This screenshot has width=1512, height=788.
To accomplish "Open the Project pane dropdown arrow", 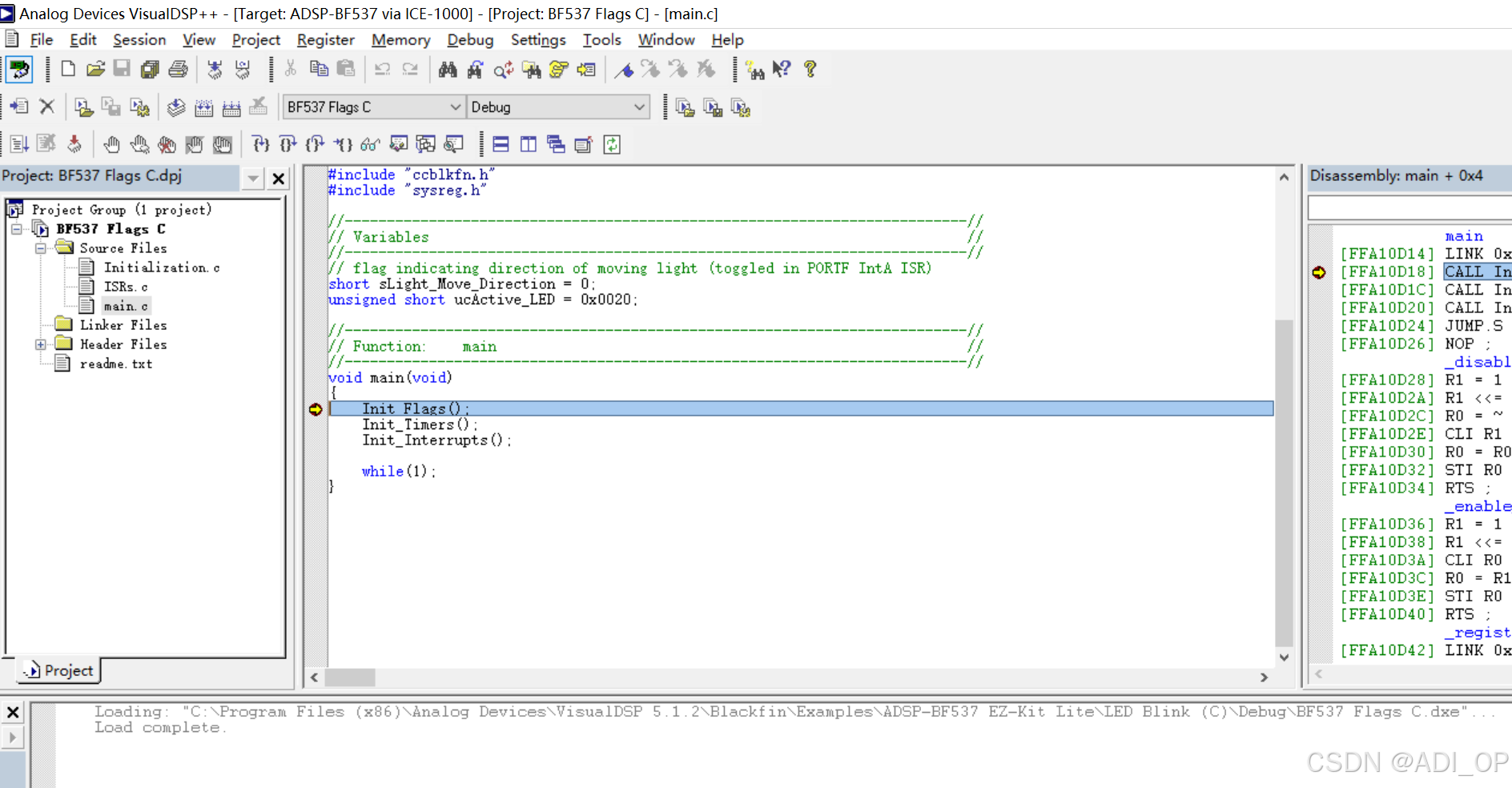I will point(253,179).
